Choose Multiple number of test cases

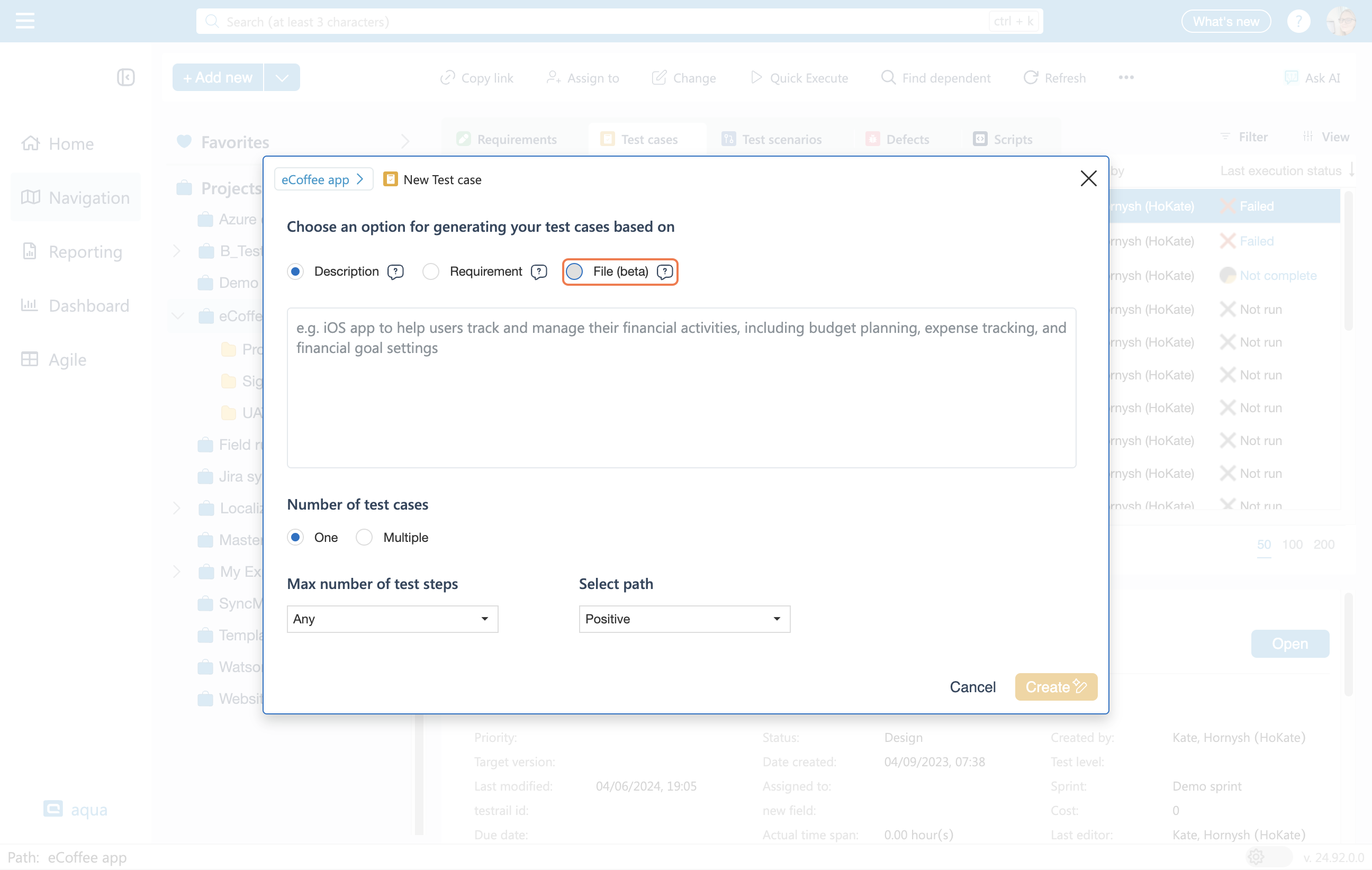pos(364,537)
